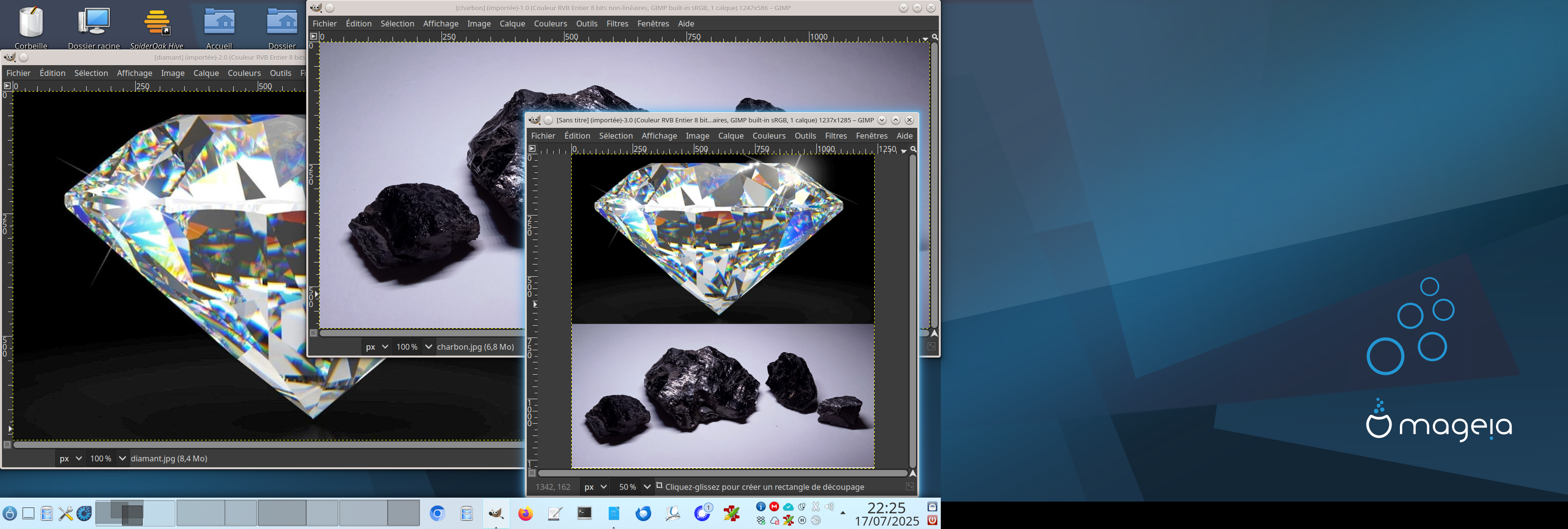This screenshot has height=529, width=1568.
Task: Toggle zoom-on-resize magnifier in Sans titre window
Action: (913, 148)
